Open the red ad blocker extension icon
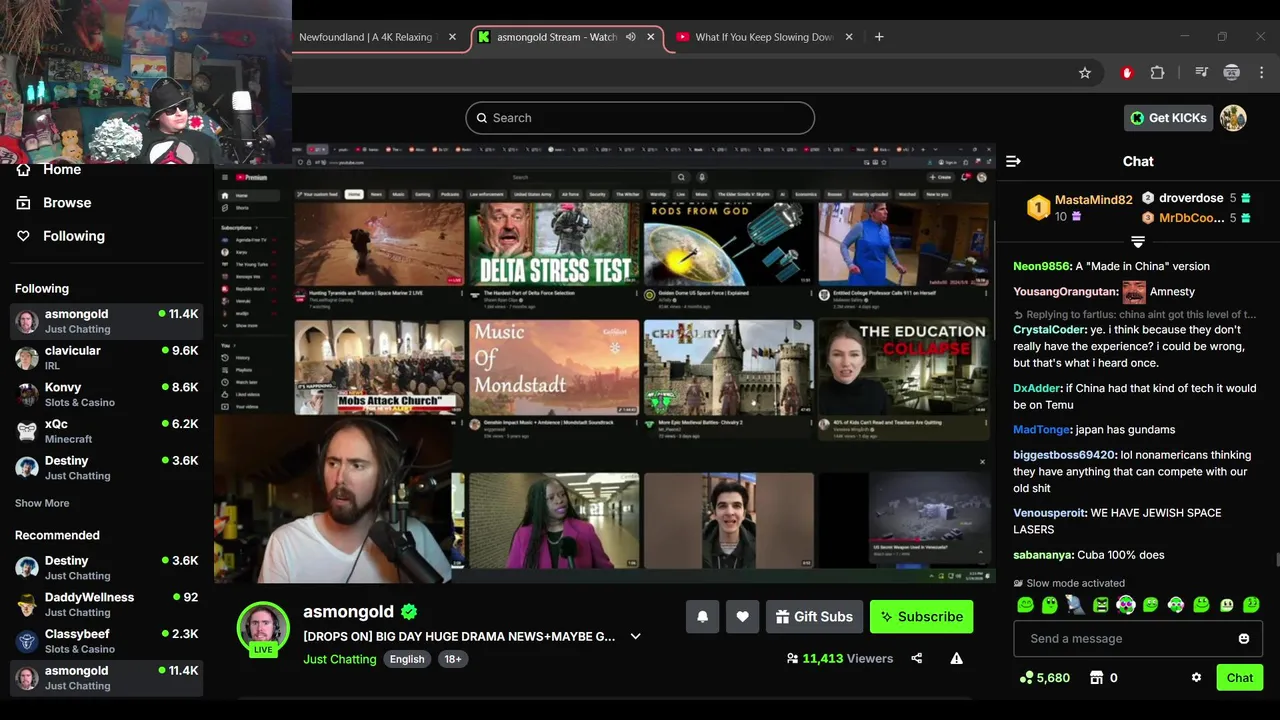The height and width of the screenshot is (720, 1280). (1127, 72)
